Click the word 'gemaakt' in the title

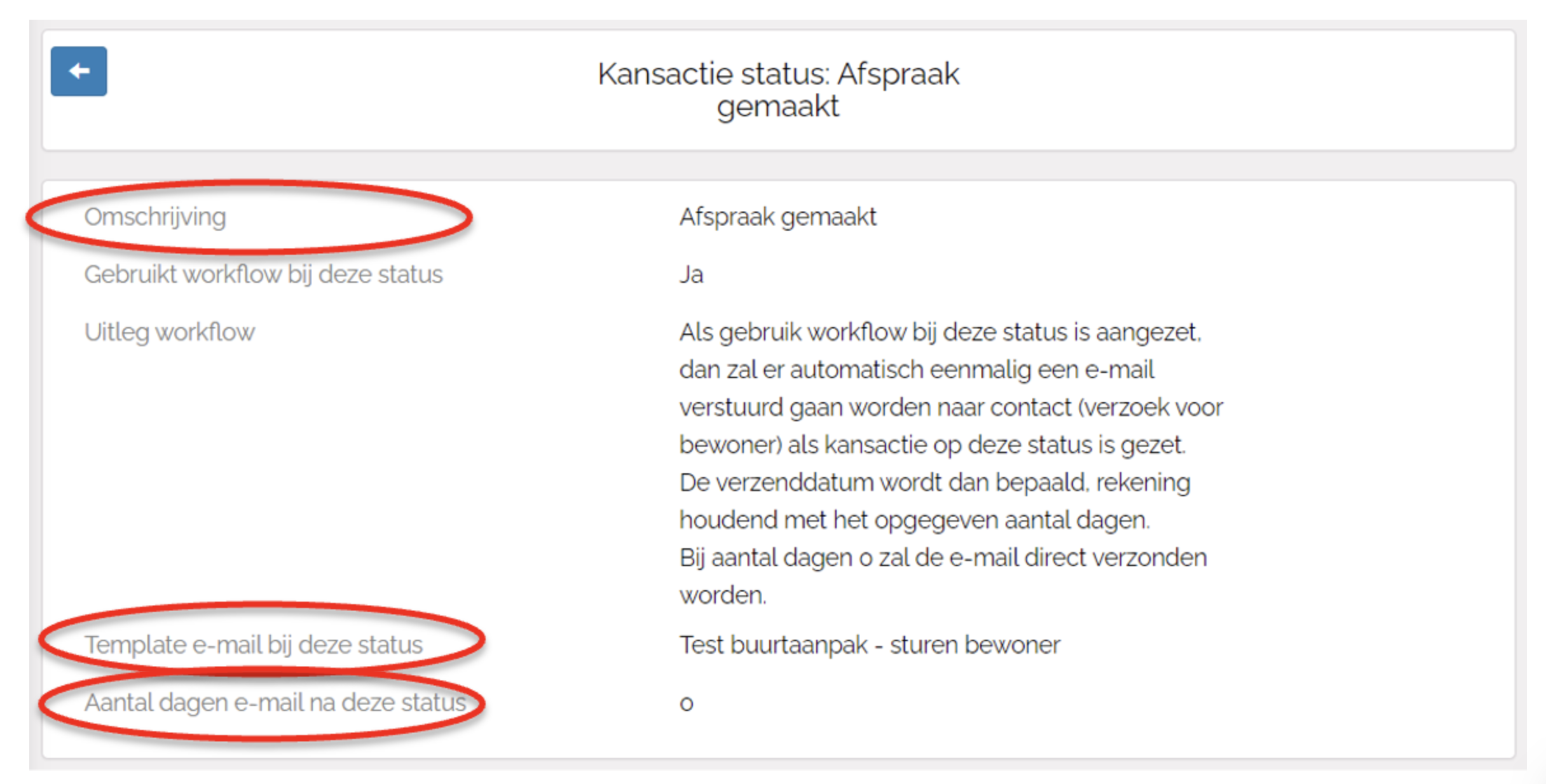click(777, 106)
